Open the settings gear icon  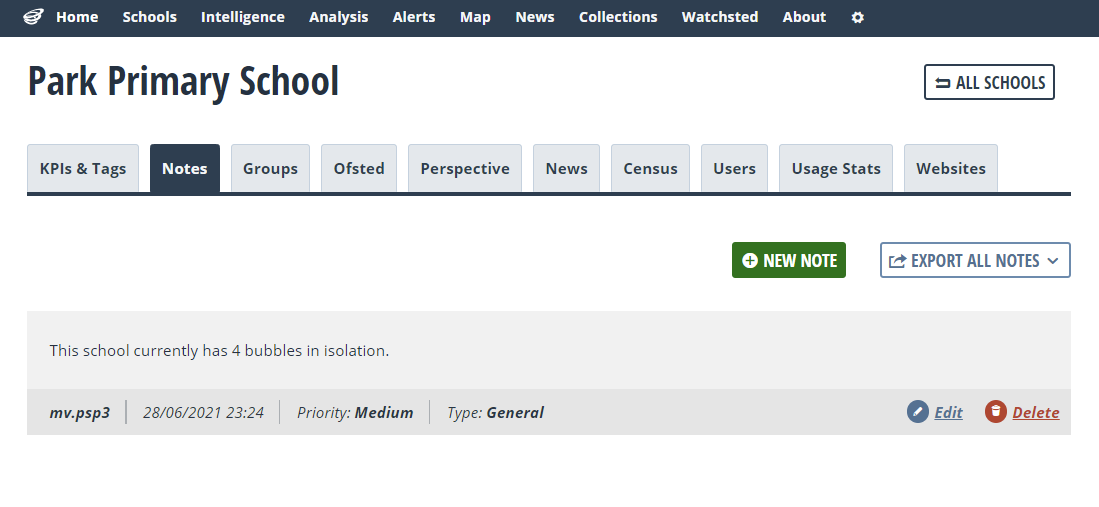click(x=857, y=18)
